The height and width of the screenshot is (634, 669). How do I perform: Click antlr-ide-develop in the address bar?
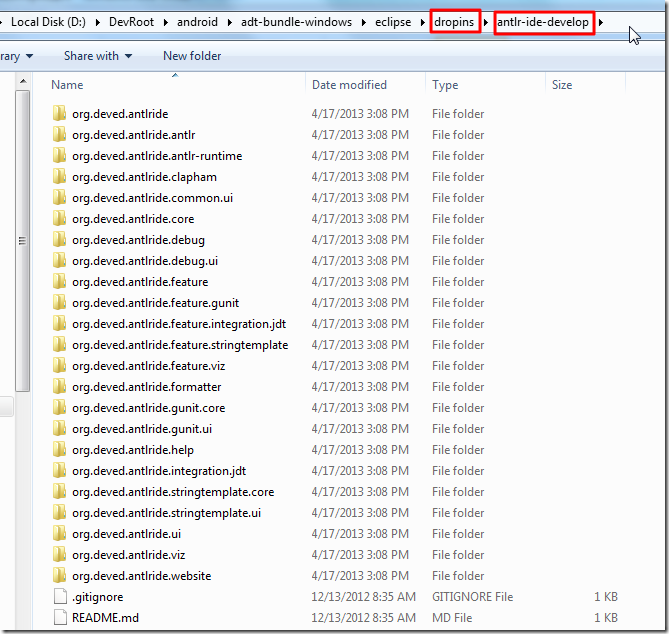tap(543, 22)
